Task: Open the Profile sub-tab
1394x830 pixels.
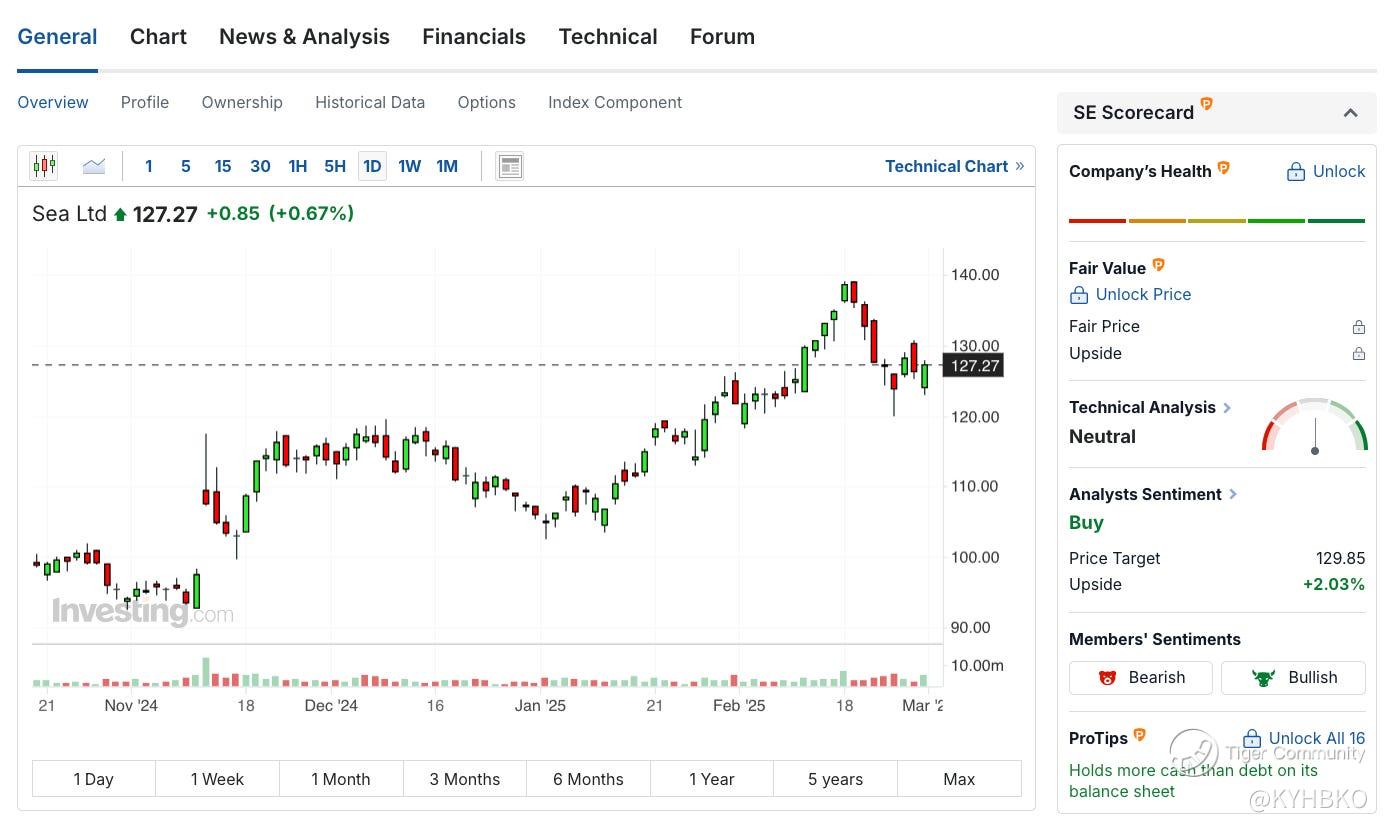Action: (145, 102)
